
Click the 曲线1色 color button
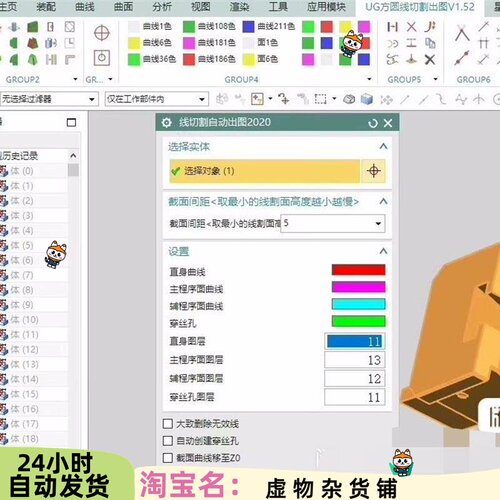(x=150, y=26)
